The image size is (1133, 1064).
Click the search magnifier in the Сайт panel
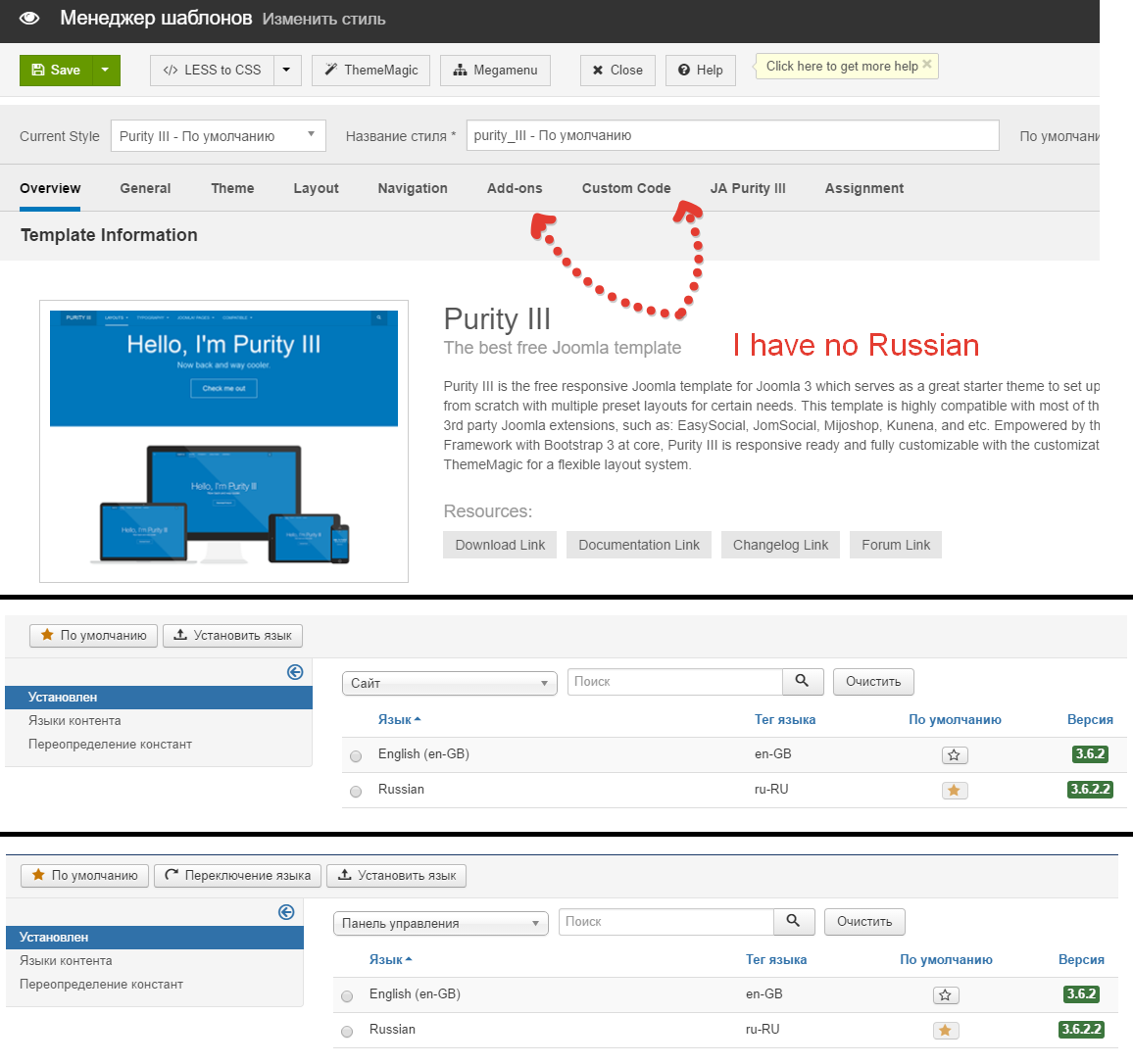click(802, 682)
